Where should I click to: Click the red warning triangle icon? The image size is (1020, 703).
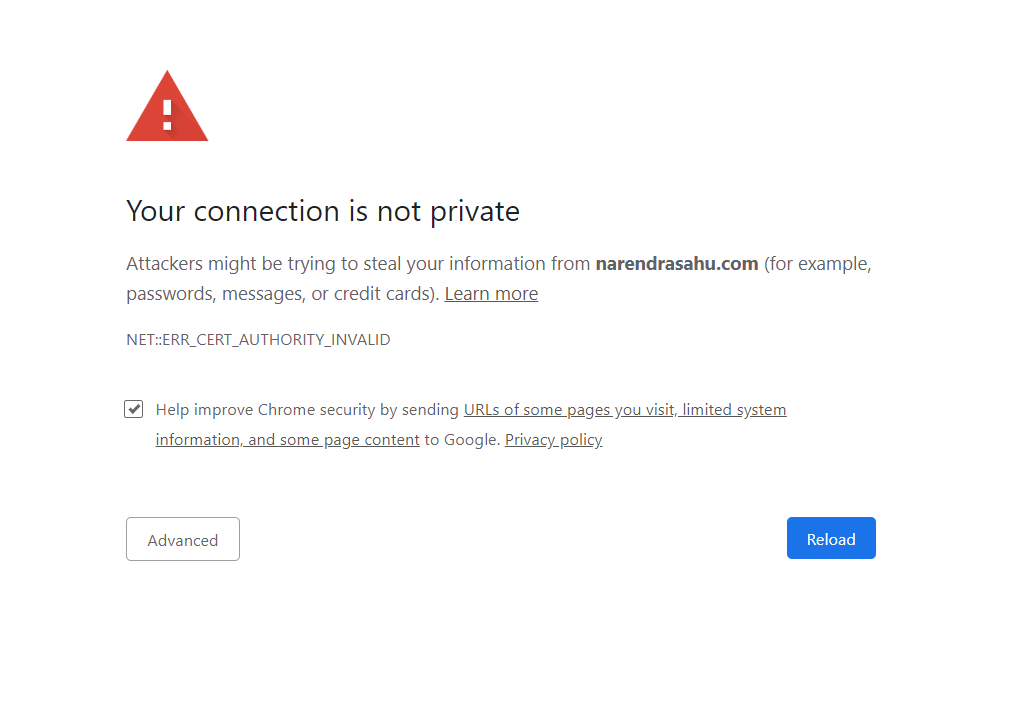pyautogui.click(x=166, y=110)
